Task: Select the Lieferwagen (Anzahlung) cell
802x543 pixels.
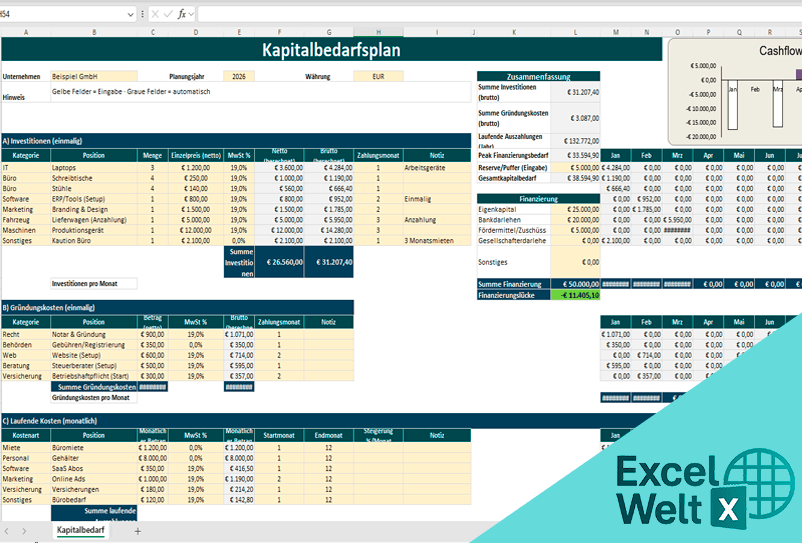Action: [x=94, y=220]
